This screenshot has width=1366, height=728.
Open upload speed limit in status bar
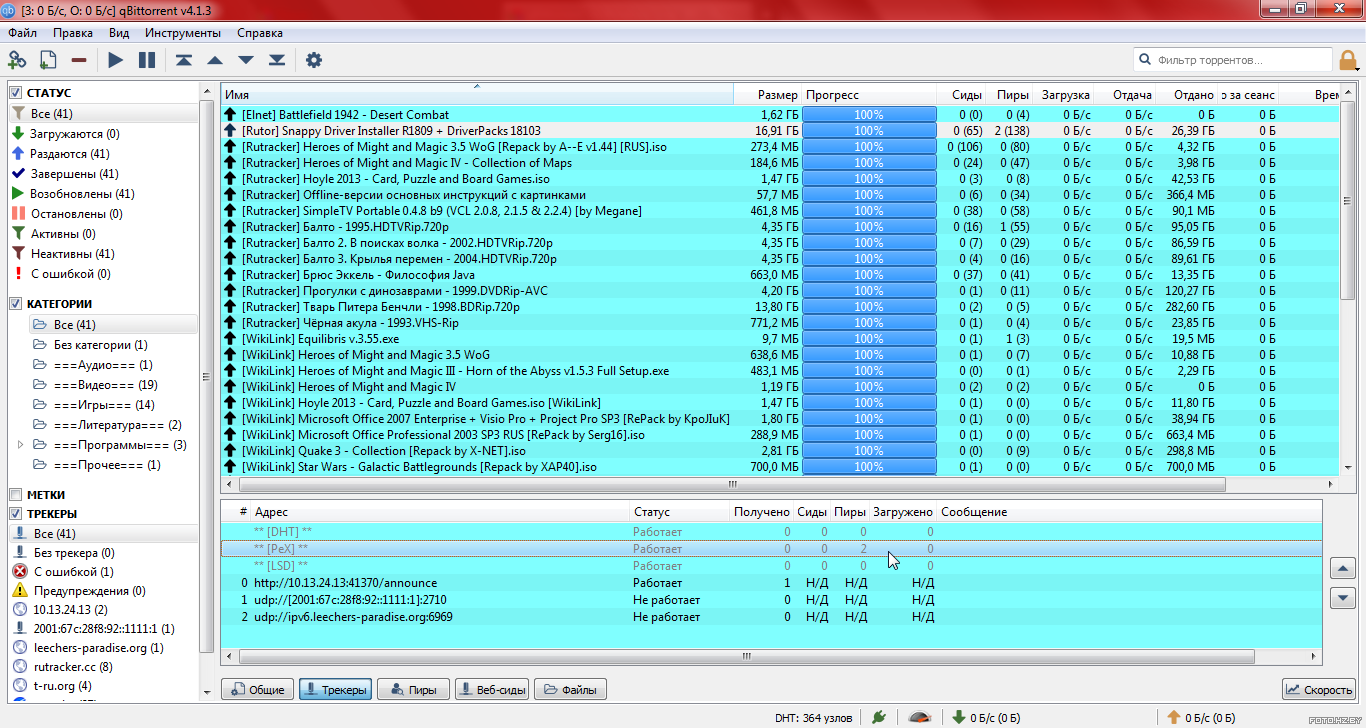click(x=1201, y=717)
